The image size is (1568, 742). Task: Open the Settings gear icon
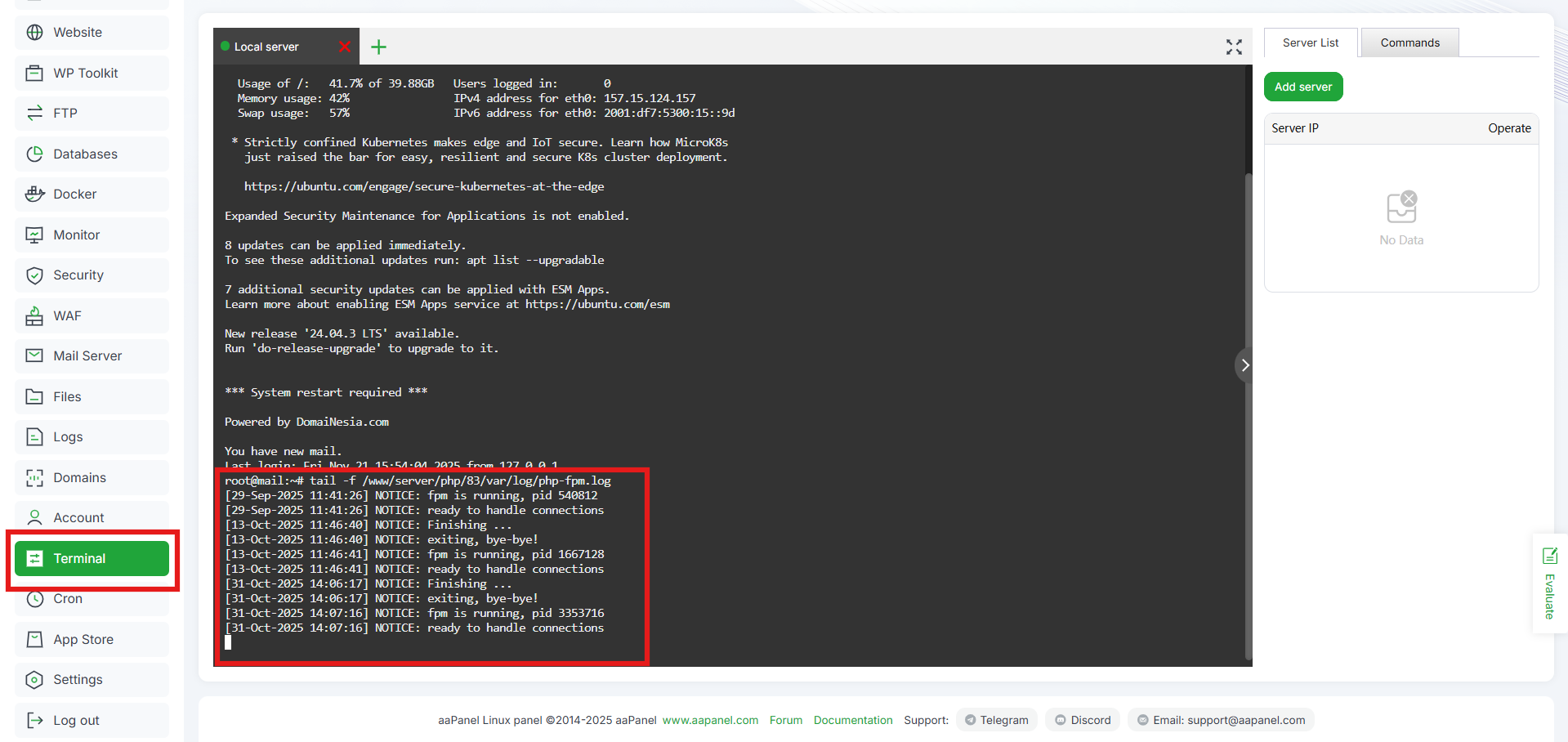click(x=34, y=679)
